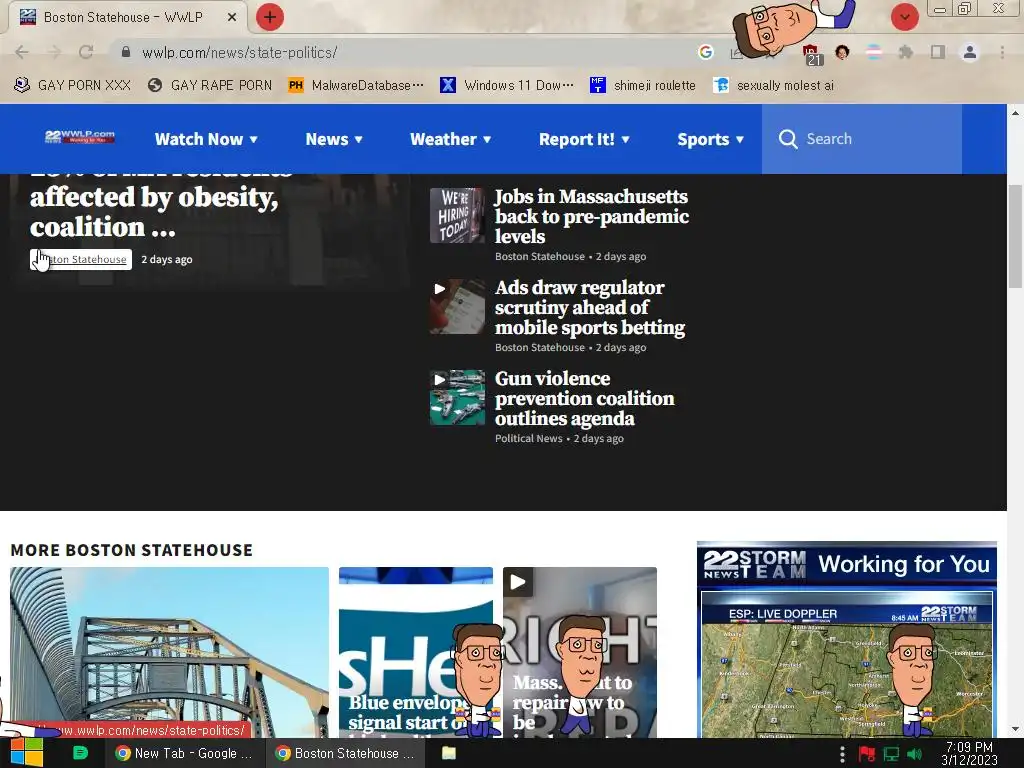Open the 22 Storm Team Working for You banner

pos(846,565)
